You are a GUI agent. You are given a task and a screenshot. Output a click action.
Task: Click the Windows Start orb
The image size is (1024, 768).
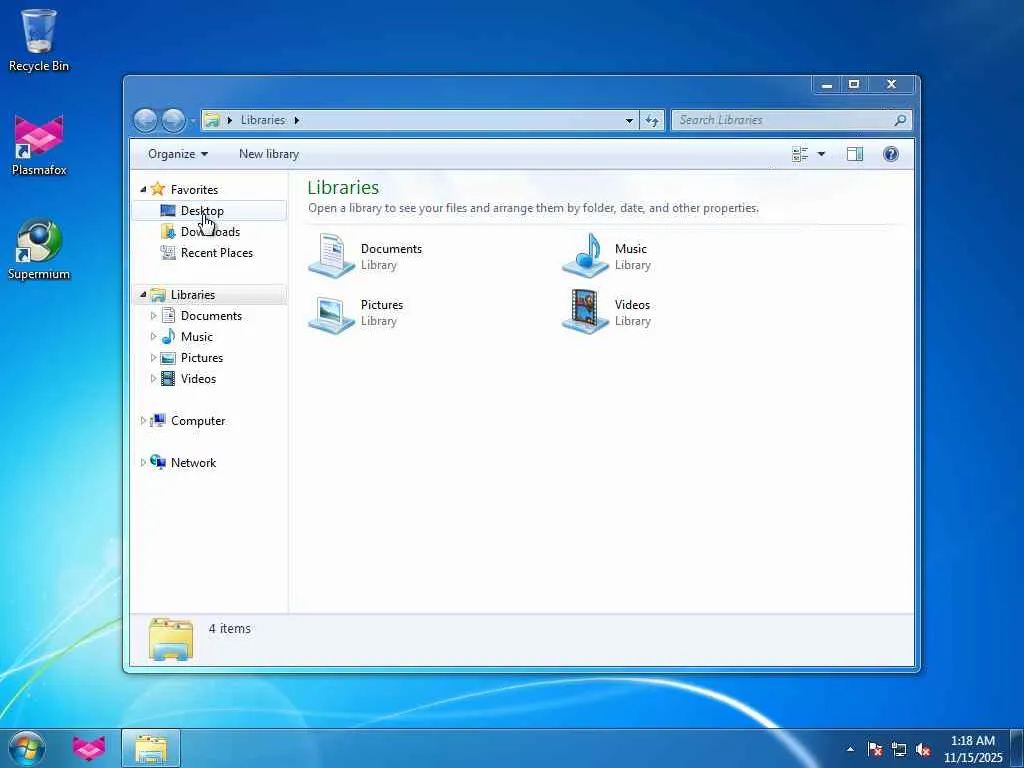(27, 748)
